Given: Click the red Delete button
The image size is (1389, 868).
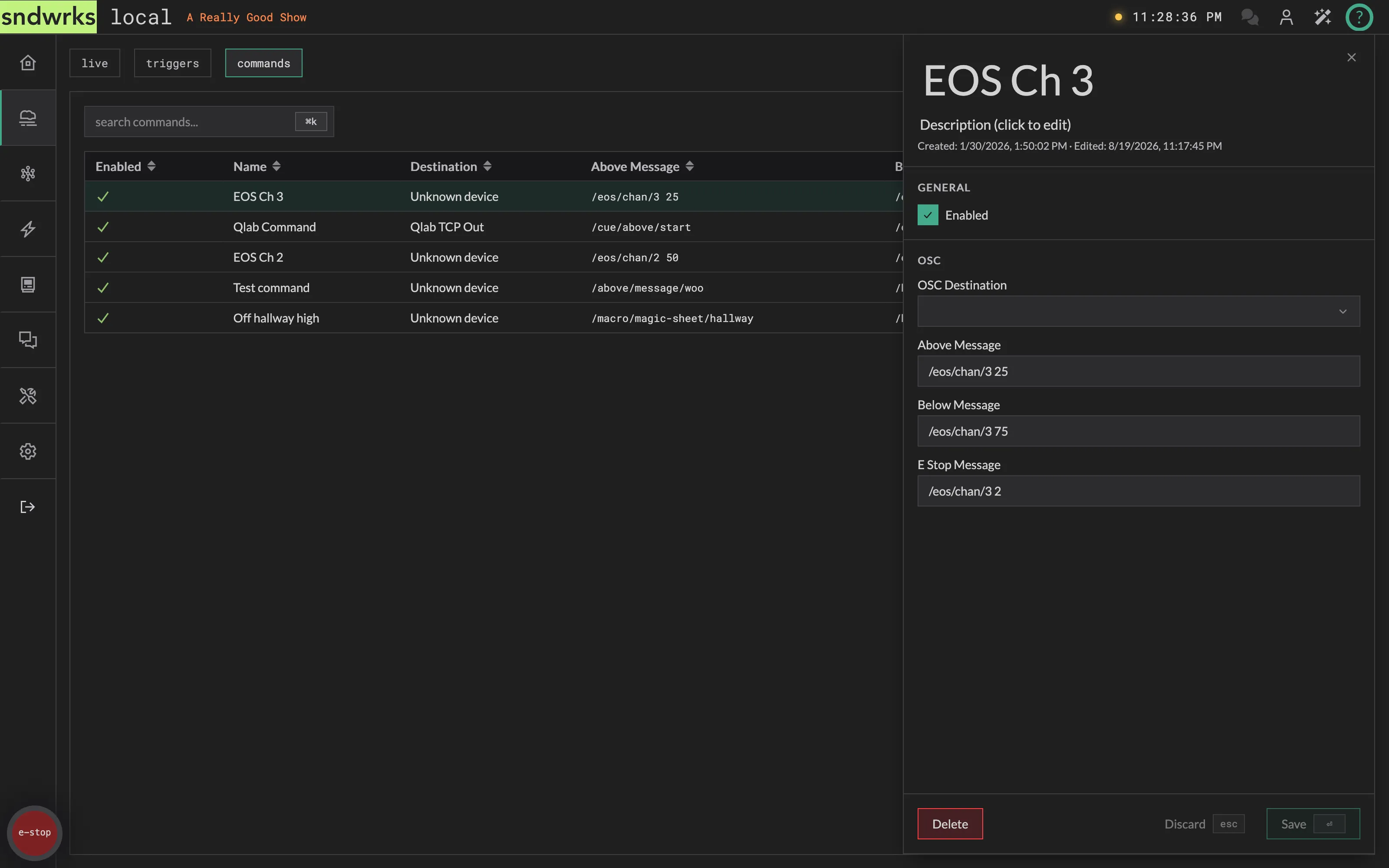Looking at the screenshot, I should [x=950, y=824].
